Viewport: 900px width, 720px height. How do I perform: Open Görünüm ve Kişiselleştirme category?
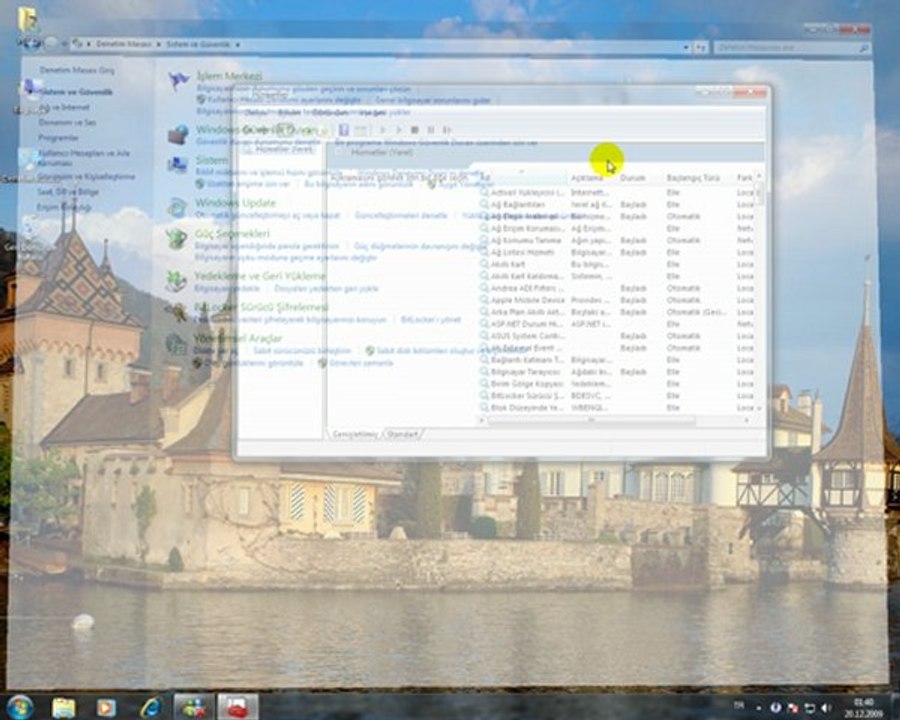tap(86, 177)
